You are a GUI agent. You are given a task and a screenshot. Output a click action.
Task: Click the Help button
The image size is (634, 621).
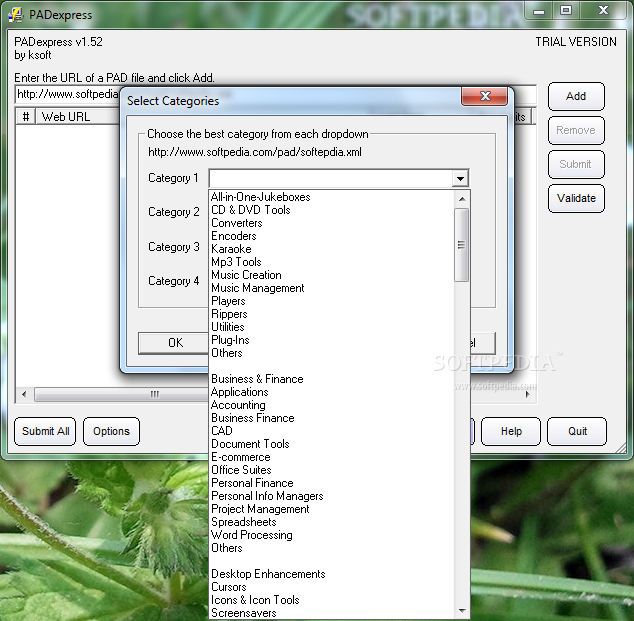click(511, 431)
